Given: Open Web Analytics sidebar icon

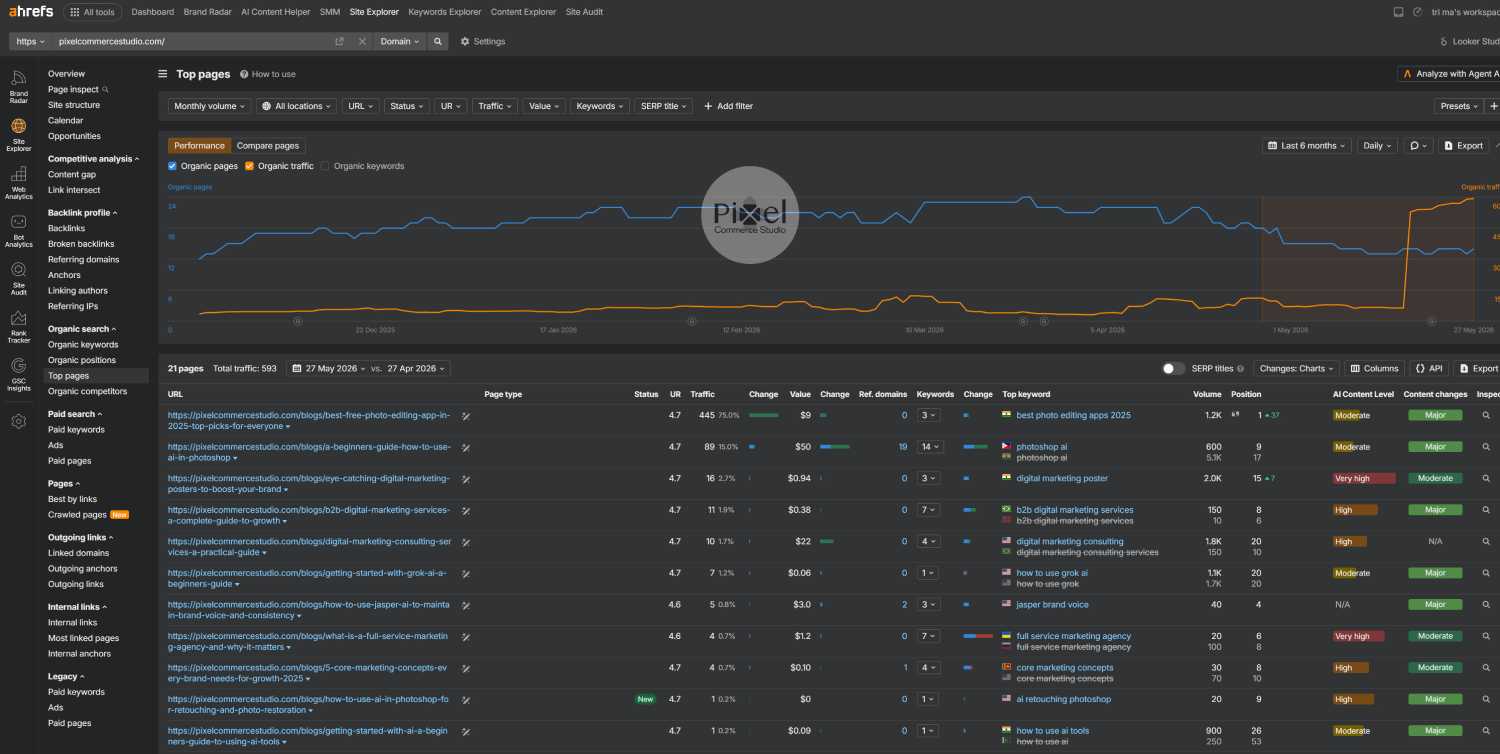Looking at the screenshot, I should pyautogui.click(x=18, y=183).
